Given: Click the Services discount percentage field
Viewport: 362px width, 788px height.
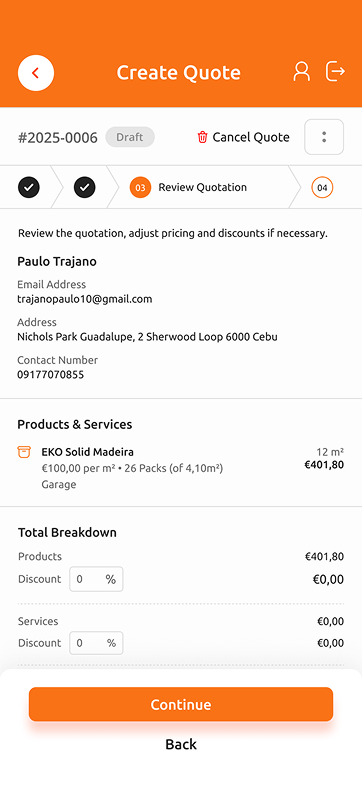Looking at the screenshot, I should 96,643.
